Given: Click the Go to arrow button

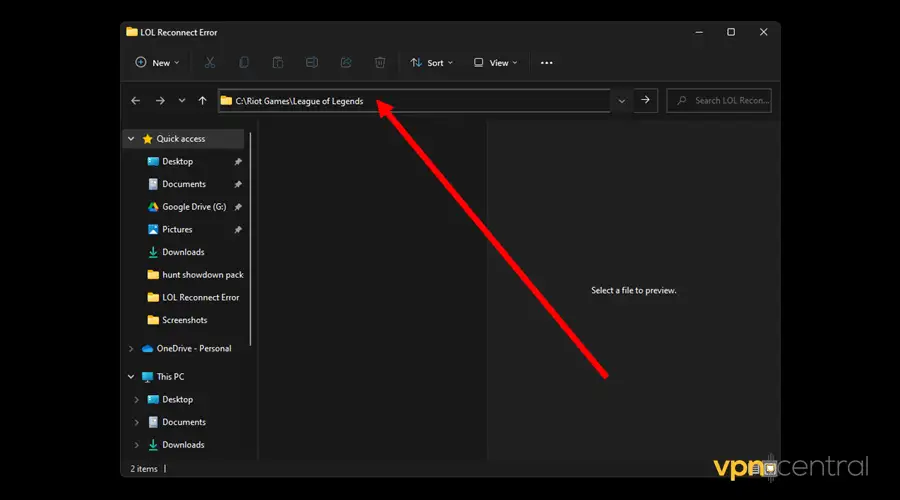Looking at the screenshot, I should click(645, 100).
